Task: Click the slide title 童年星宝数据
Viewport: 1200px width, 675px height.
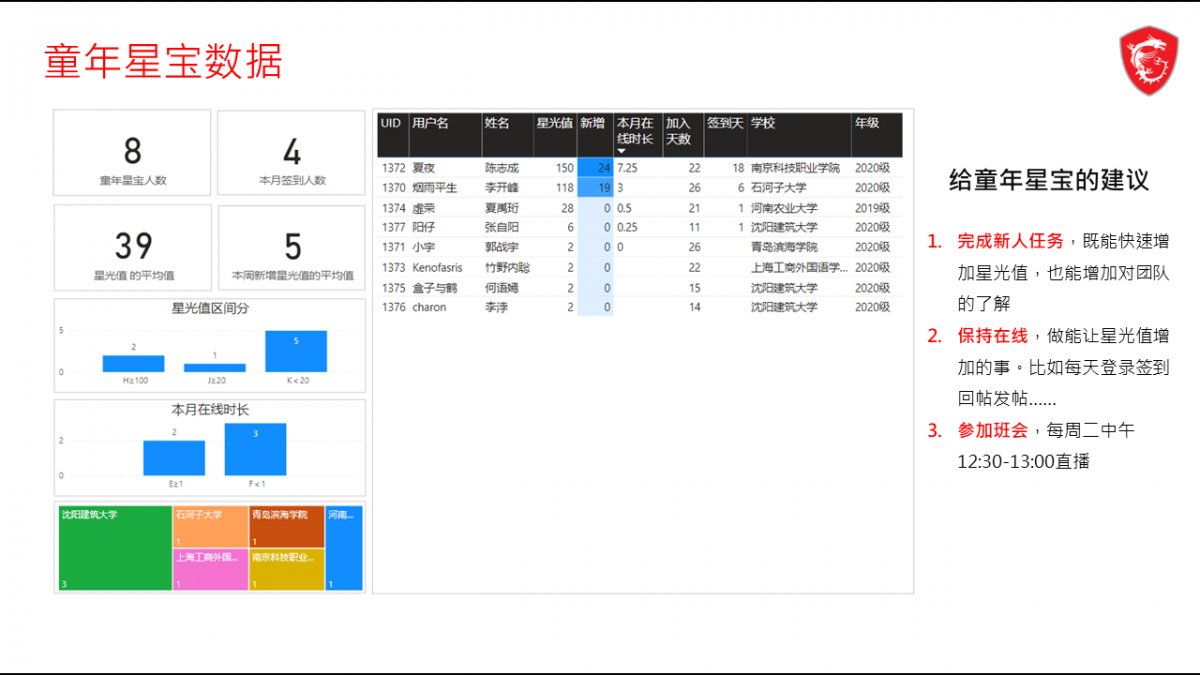Action: click(x=164, y=62)
